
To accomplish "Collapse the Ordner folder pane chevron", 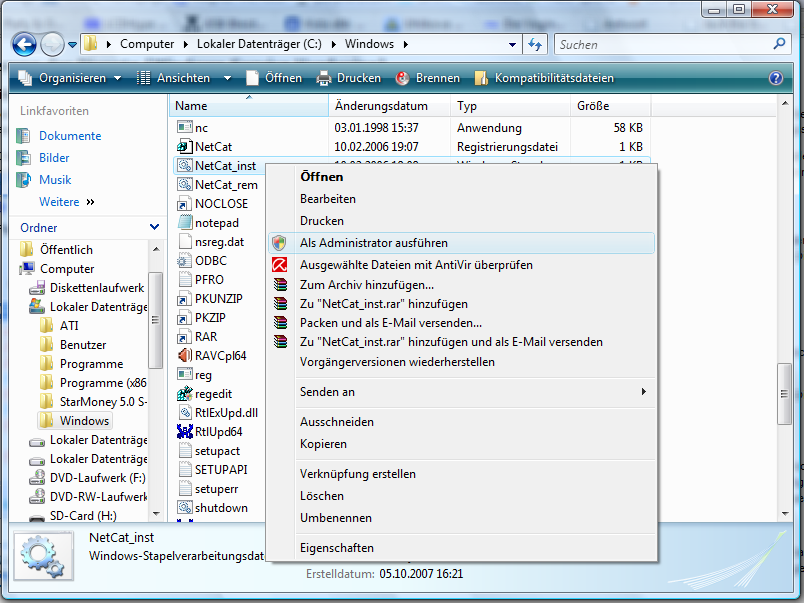I will pos(154,227).
